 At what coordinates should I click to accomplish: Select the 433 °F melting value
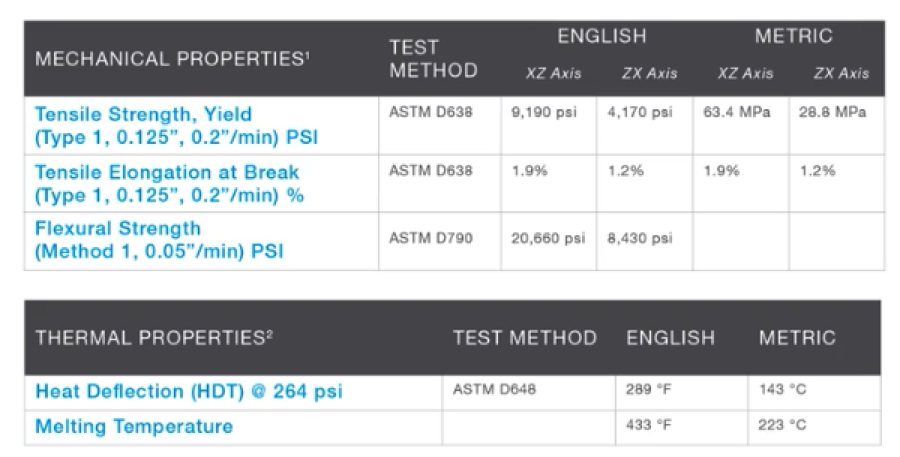pyautogui.click(x=648, y=425)
